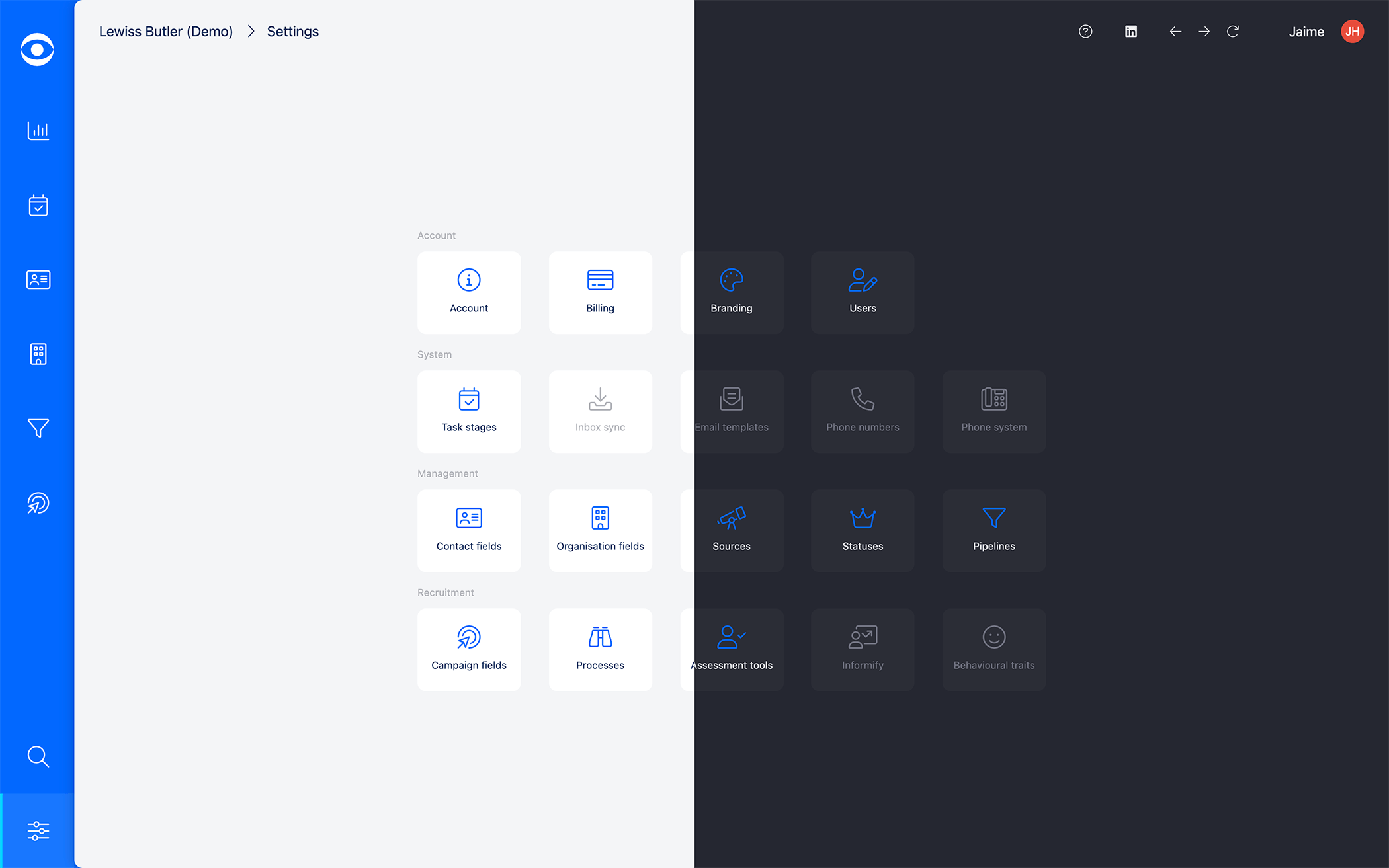Click the settings sliders icon at sidebar bottom
Viewport: 1389px width, 868px height.
click(x=38, y=830)
